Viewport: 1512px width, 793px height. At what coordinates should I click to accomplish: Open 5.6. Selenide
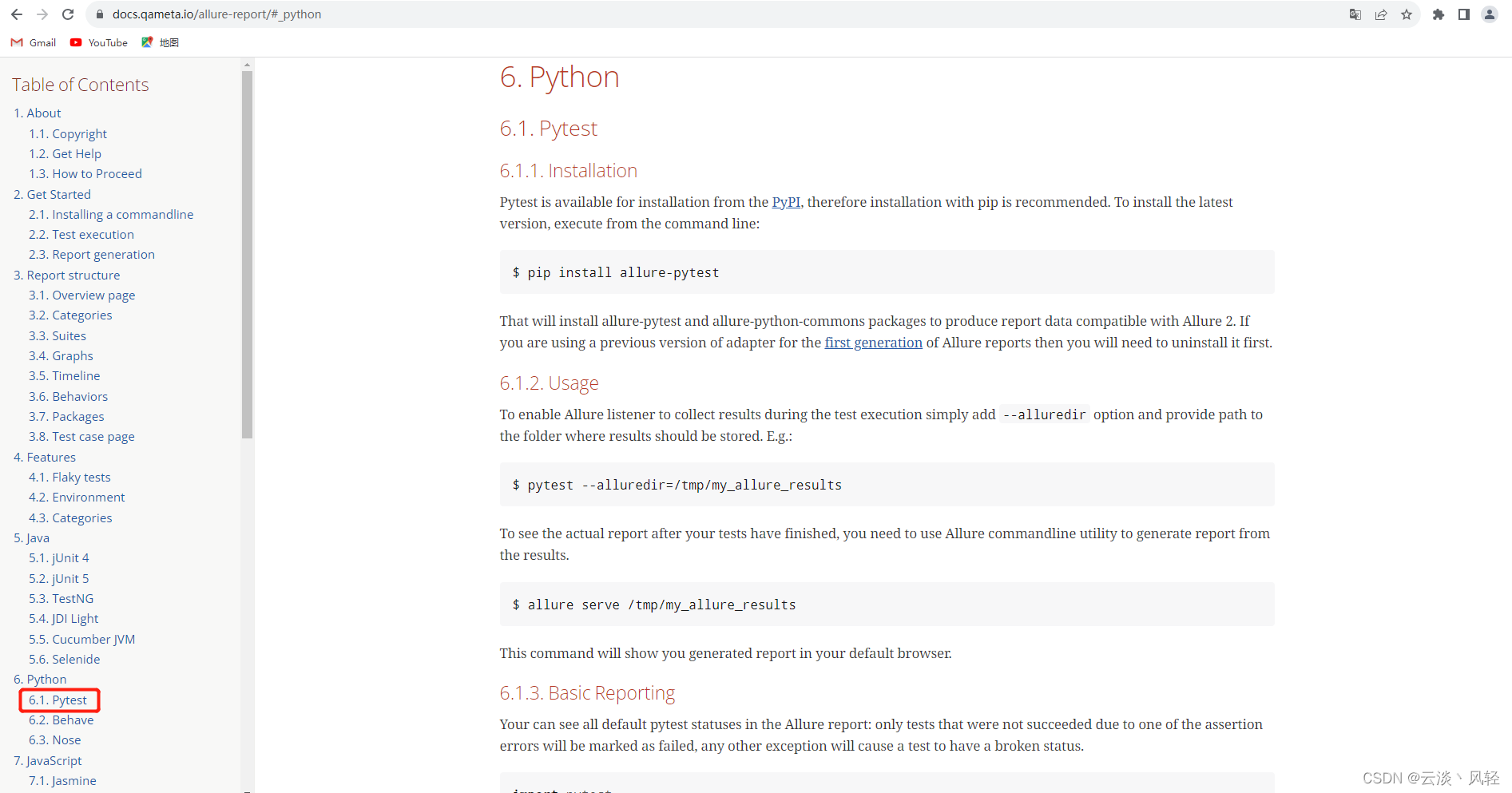[64, 660]
